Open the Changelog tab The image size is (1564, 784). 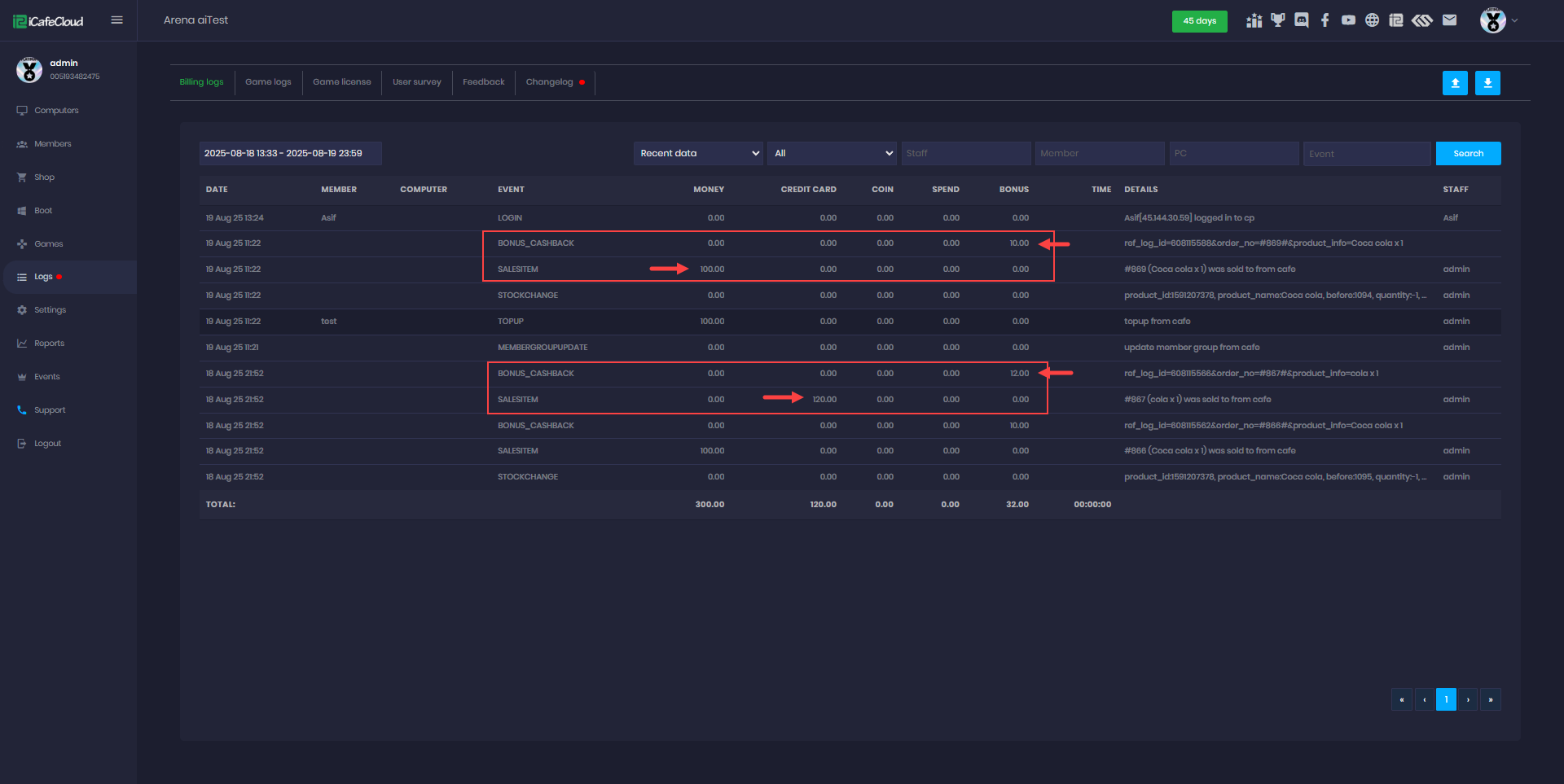pyautogui.click(x=550, y=82)
